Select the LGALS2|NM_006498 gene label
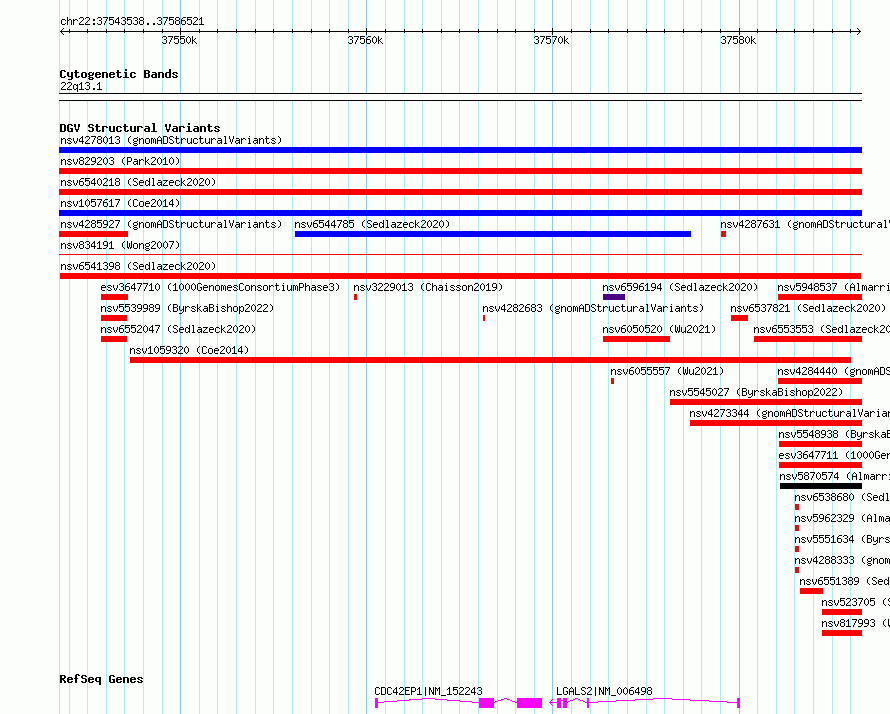This screenshot has width=890, height=714. point(604,691)
